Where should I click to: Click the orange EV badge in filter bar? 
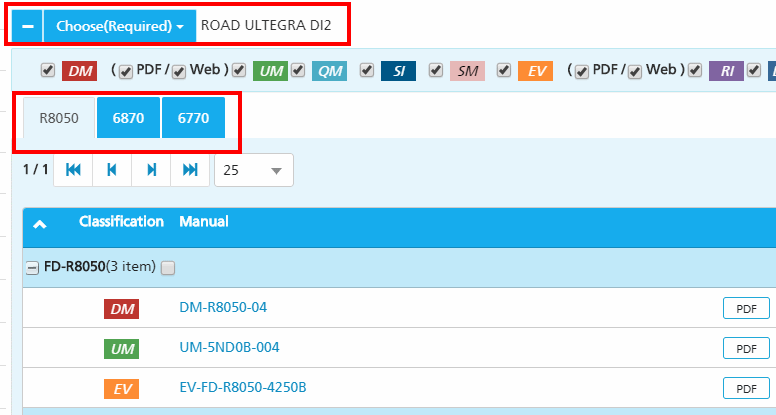coord(535,71)
